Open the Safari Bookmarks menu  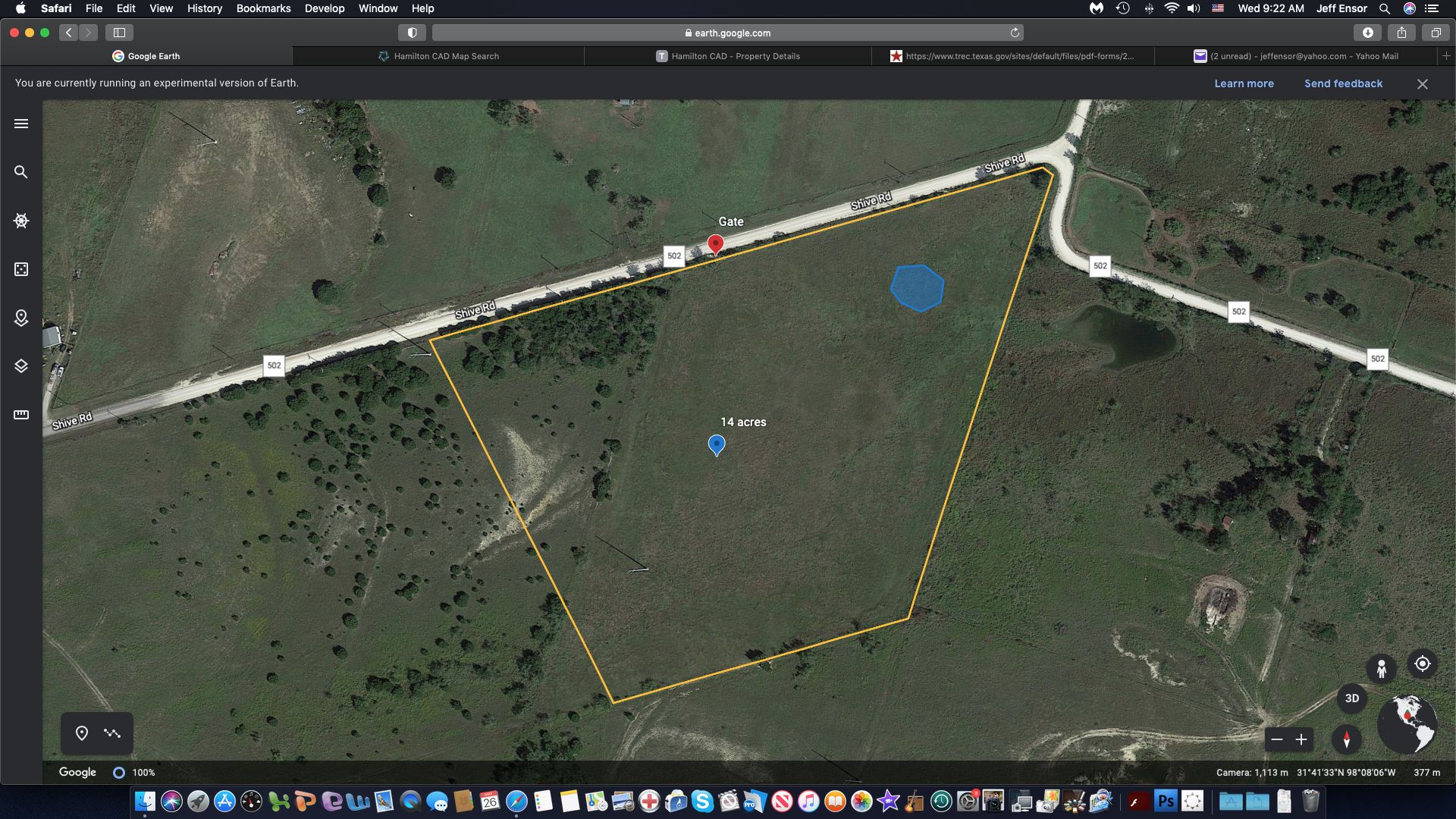[x=263, y=8]
